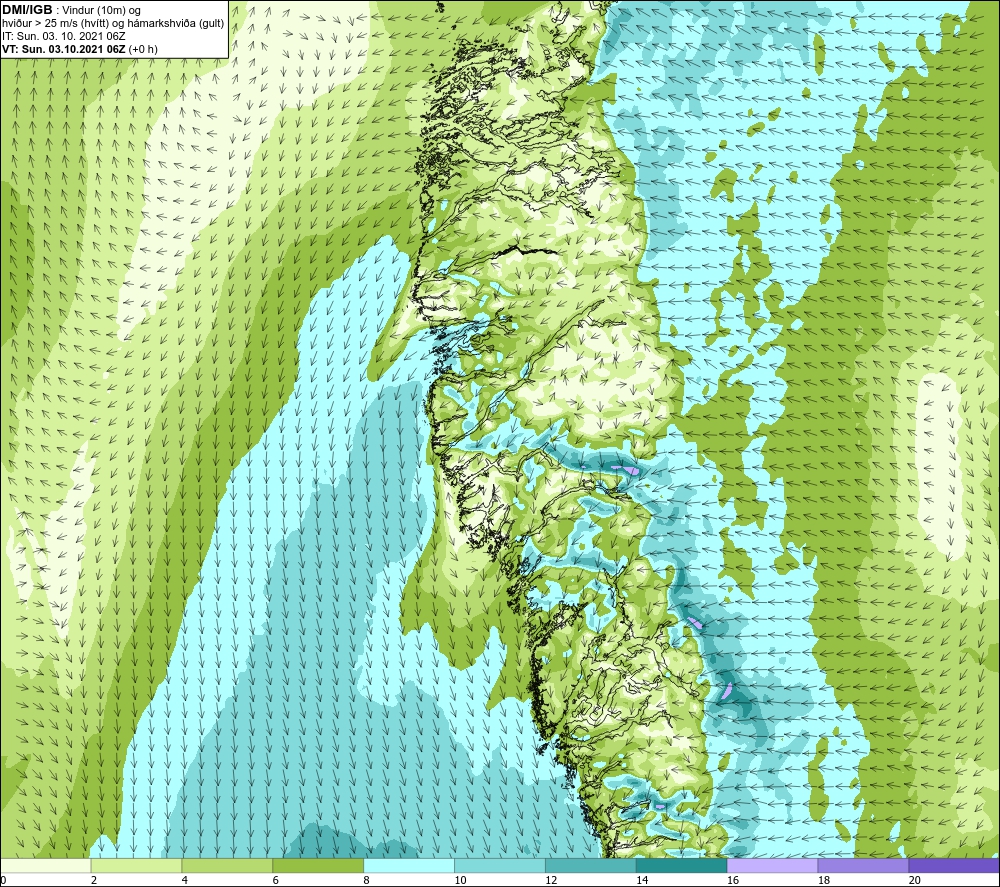1000x887 pixels.
Task: Click the scale label 4
Action: click(x=184, y=880)
